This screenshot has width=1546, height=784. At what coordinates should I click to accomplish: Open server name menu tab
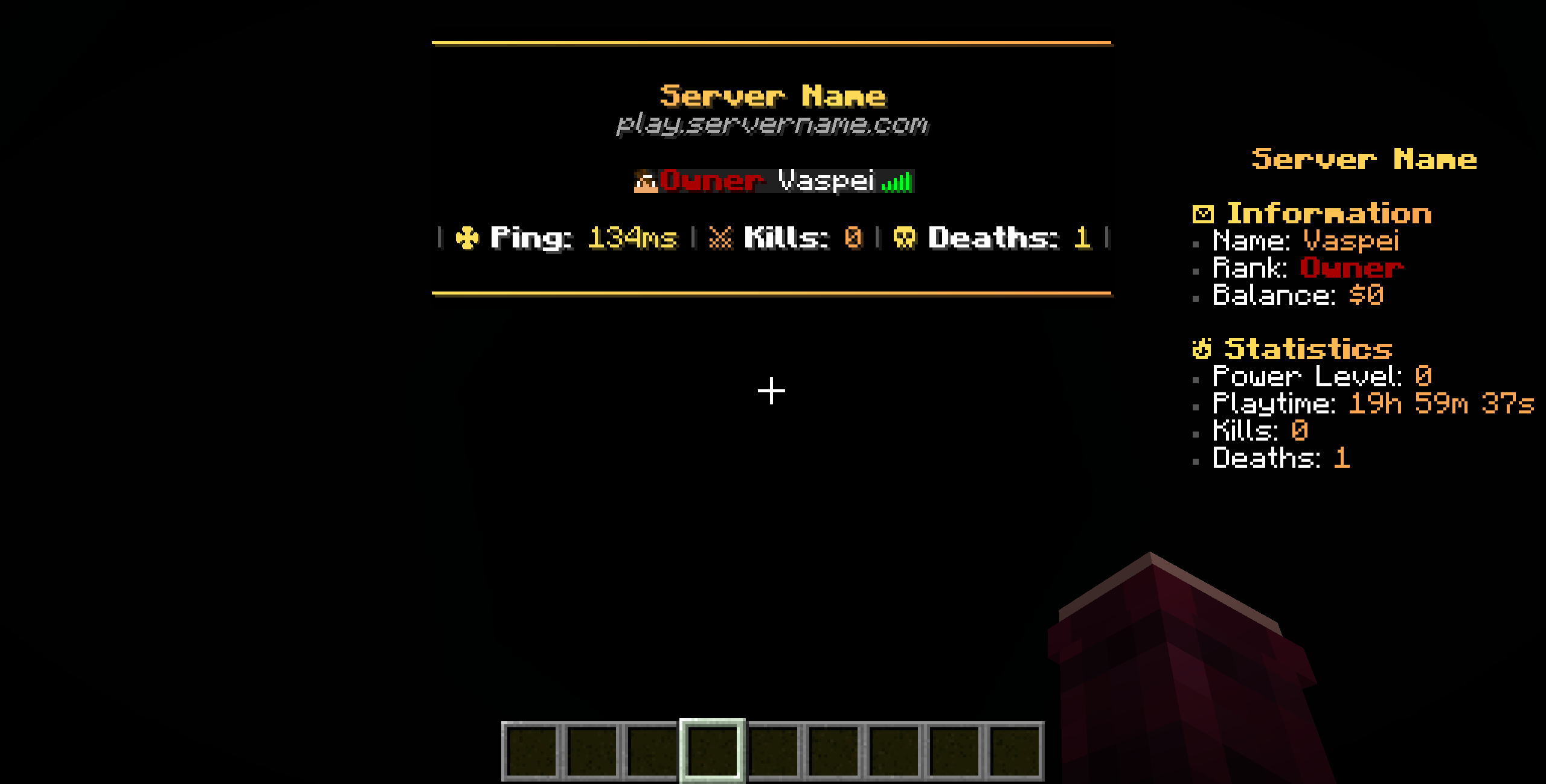coord(1366,159)
